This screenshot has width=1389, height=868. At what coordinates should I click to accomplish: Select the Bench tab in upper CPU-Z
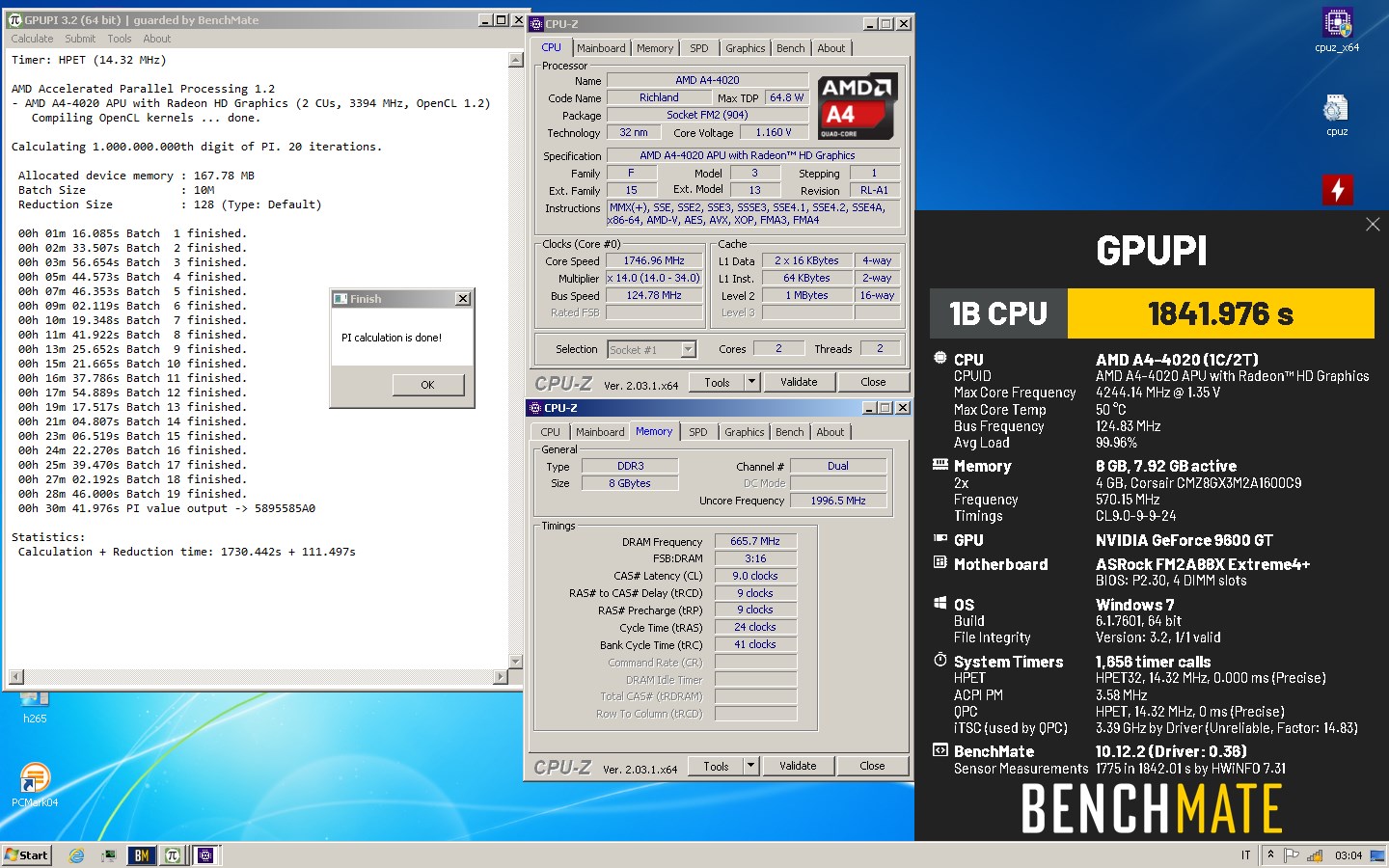(x=791, y=48)
